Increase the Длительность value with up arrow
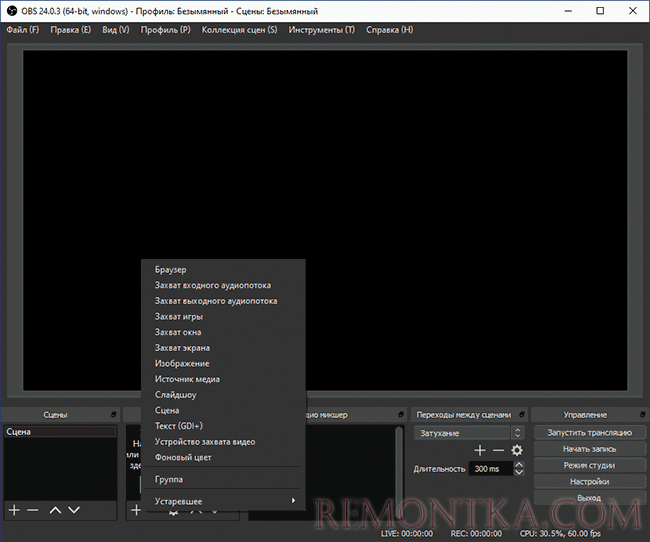Image resolution: width=650 pixels, height=542 pixels. pyautogui.click(x=518, y=464)
